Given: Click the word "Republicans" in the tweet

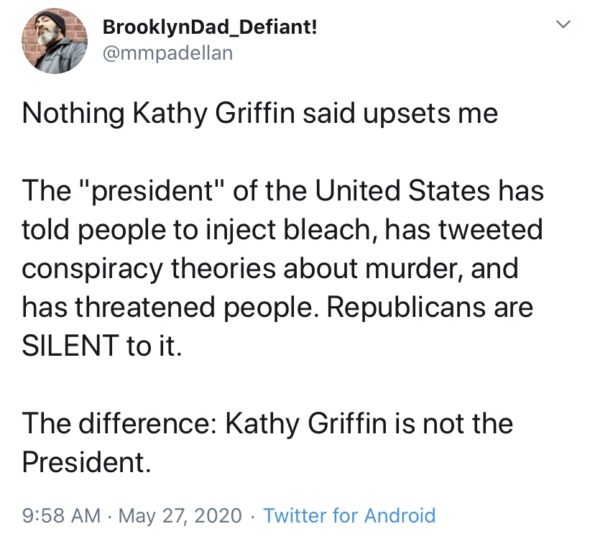Looking at the screenshot, I should (406, 307).
